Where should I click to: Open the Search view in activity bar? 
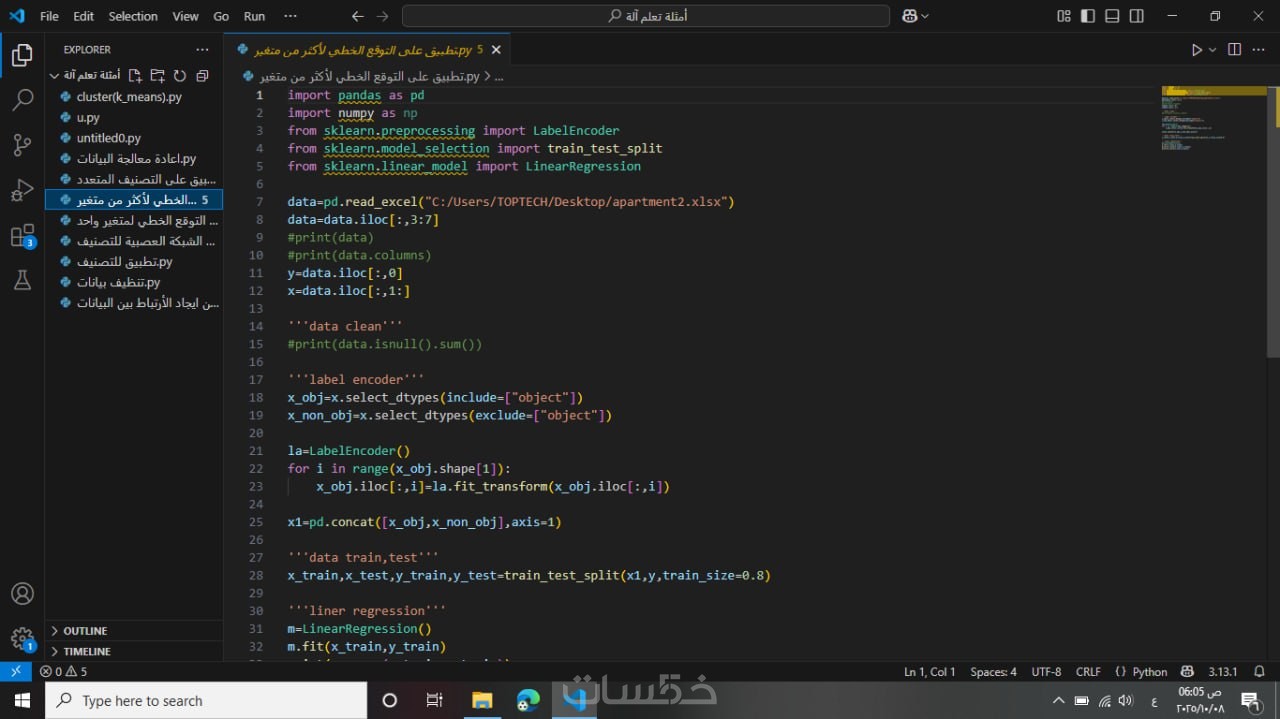pyautogui.click(x=22, y=100)
